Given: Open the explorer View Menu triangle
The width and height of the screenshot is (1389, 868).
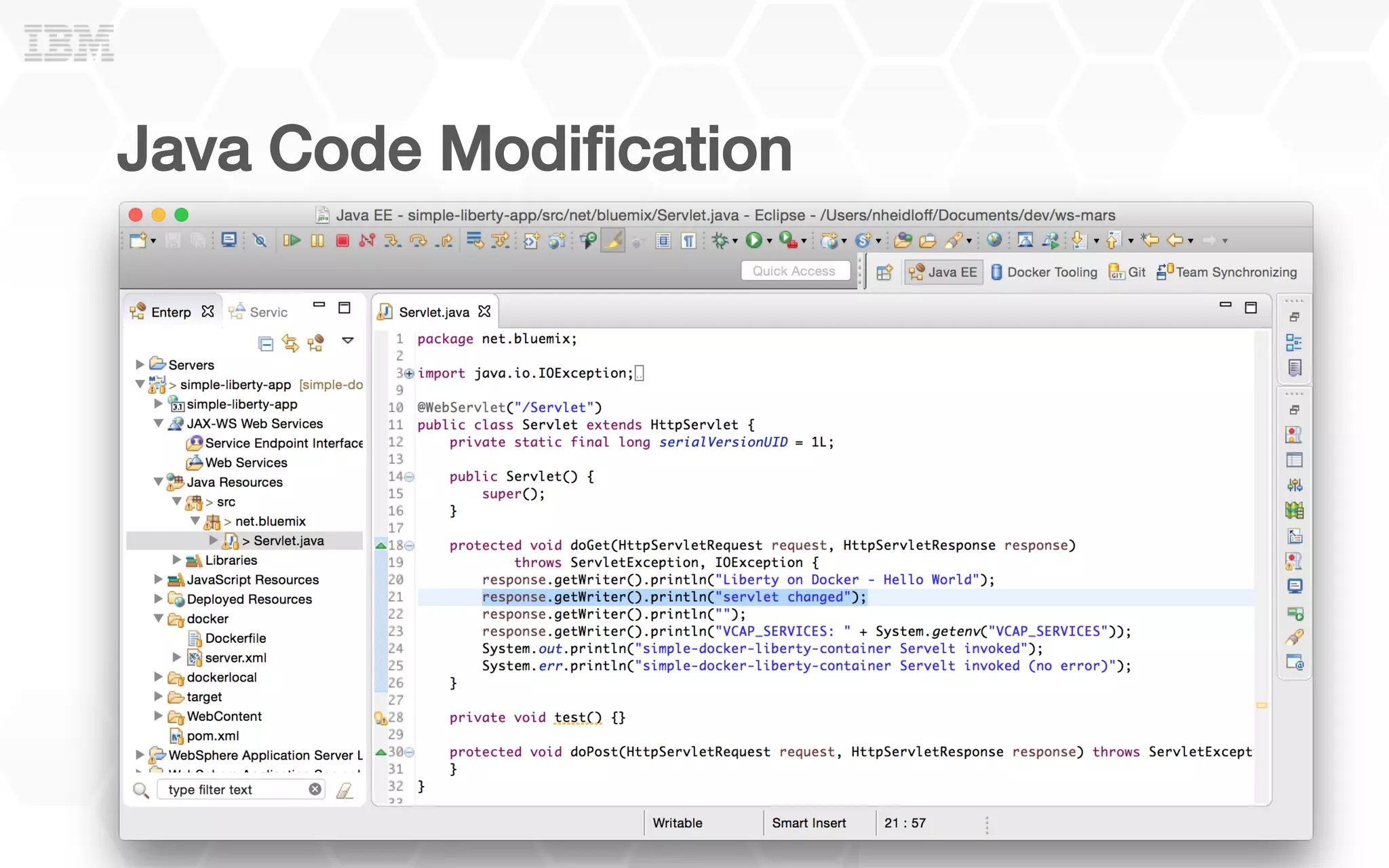Looking at the screenshot, I should 348,340.
